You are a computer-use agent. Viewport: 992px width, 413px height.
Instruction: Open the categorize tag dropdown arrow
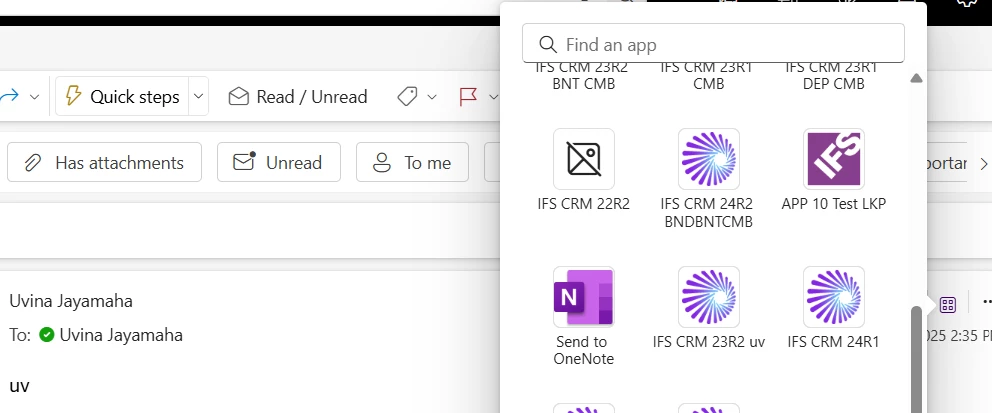point(432,97)
